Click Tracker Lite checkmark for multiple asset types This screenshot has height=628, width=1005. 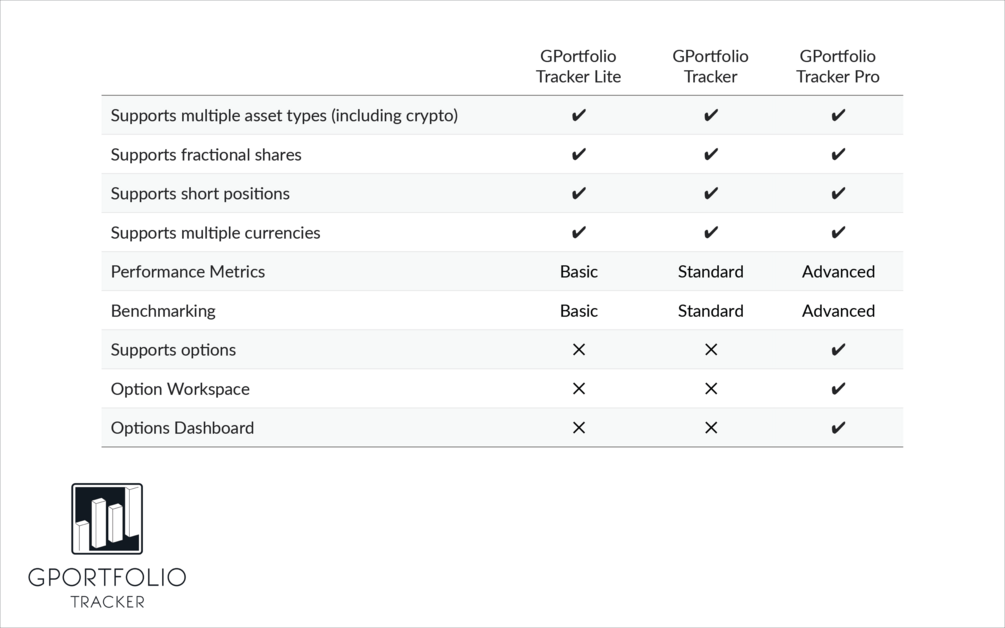pyautogui.click(x=579, y=116)
